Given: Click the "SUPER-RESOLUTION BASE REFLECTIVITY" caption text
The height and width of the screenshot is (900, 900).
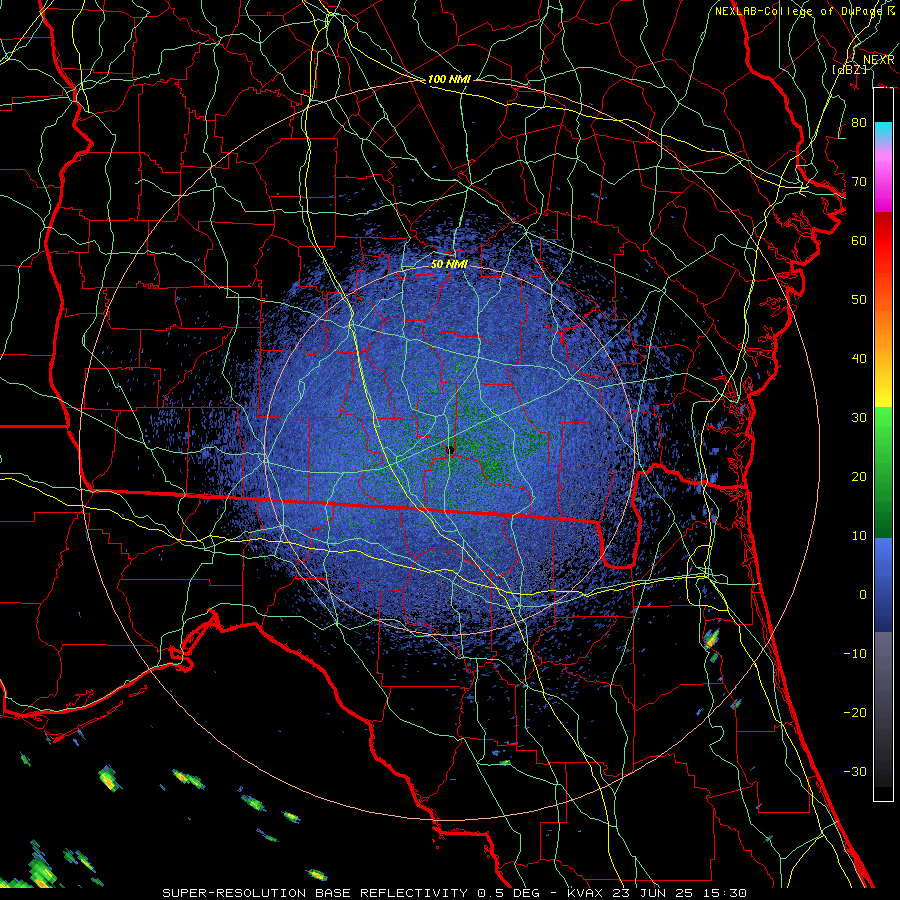Looking at the screenshot, I should tap(315, 893).
